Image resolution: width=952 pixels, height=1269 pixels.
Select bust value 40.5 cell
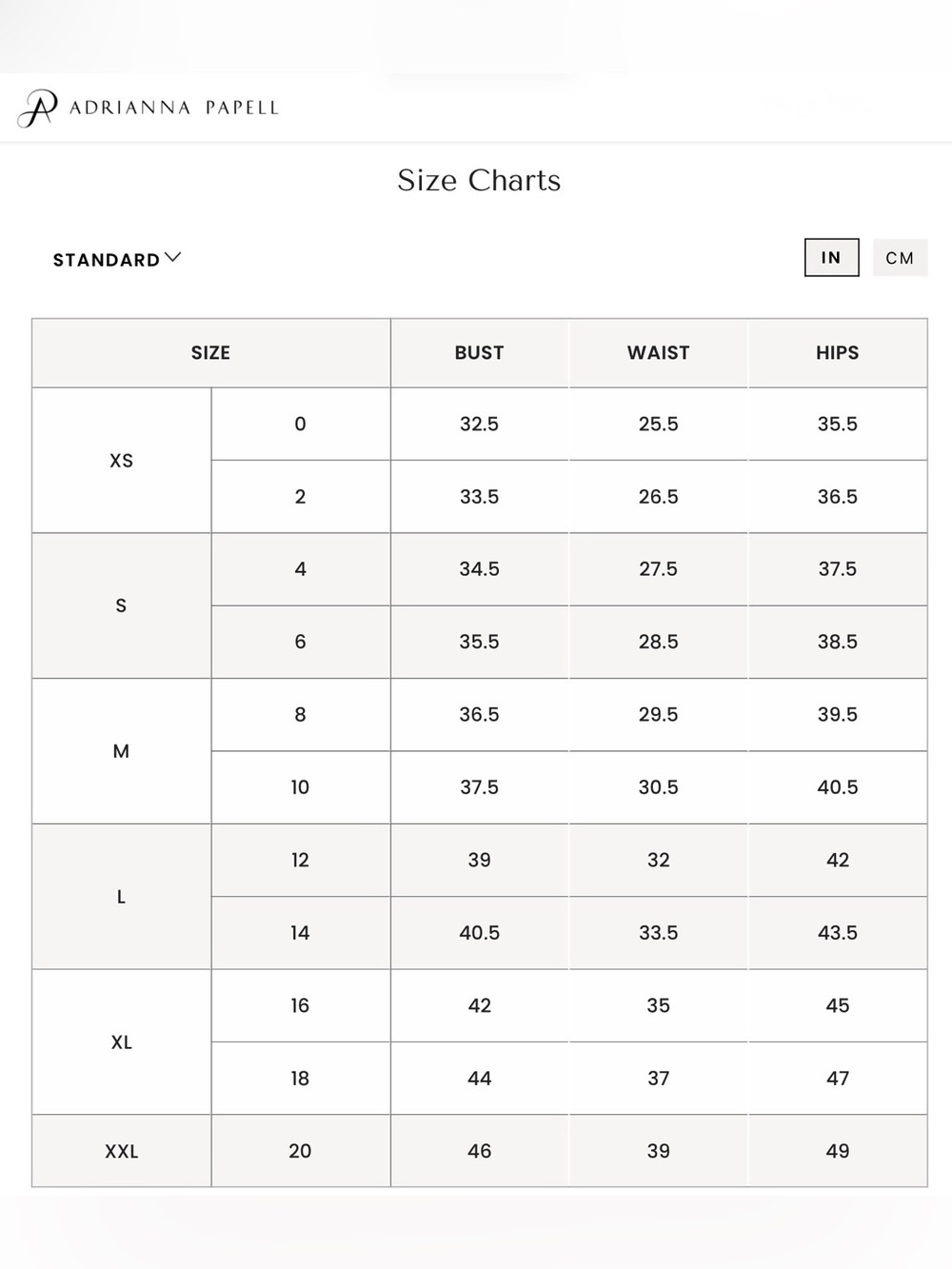[479, 933]
